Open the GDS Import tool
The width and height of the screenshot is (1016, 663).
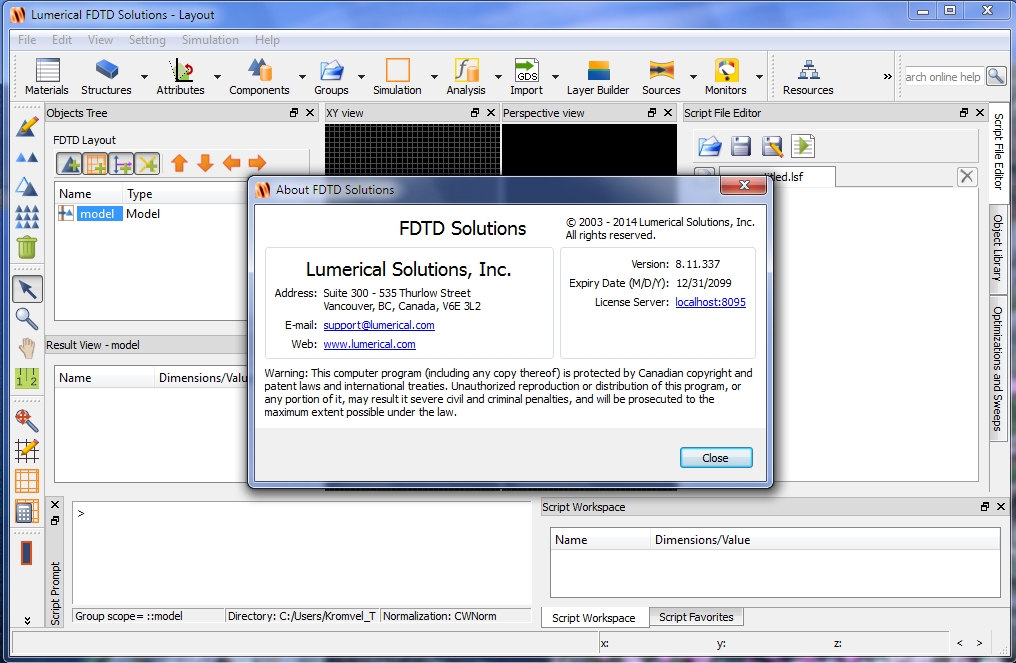tap(526, 70)
